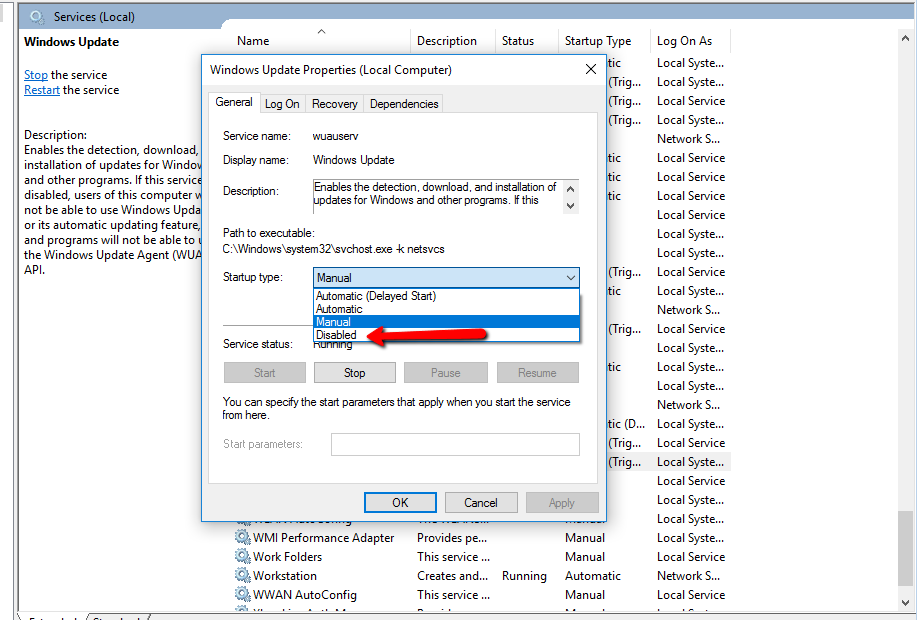This screenshot has height=620, width=917.
Task: Click the WWAN AutoConfig gear icon
Action: 242,594
